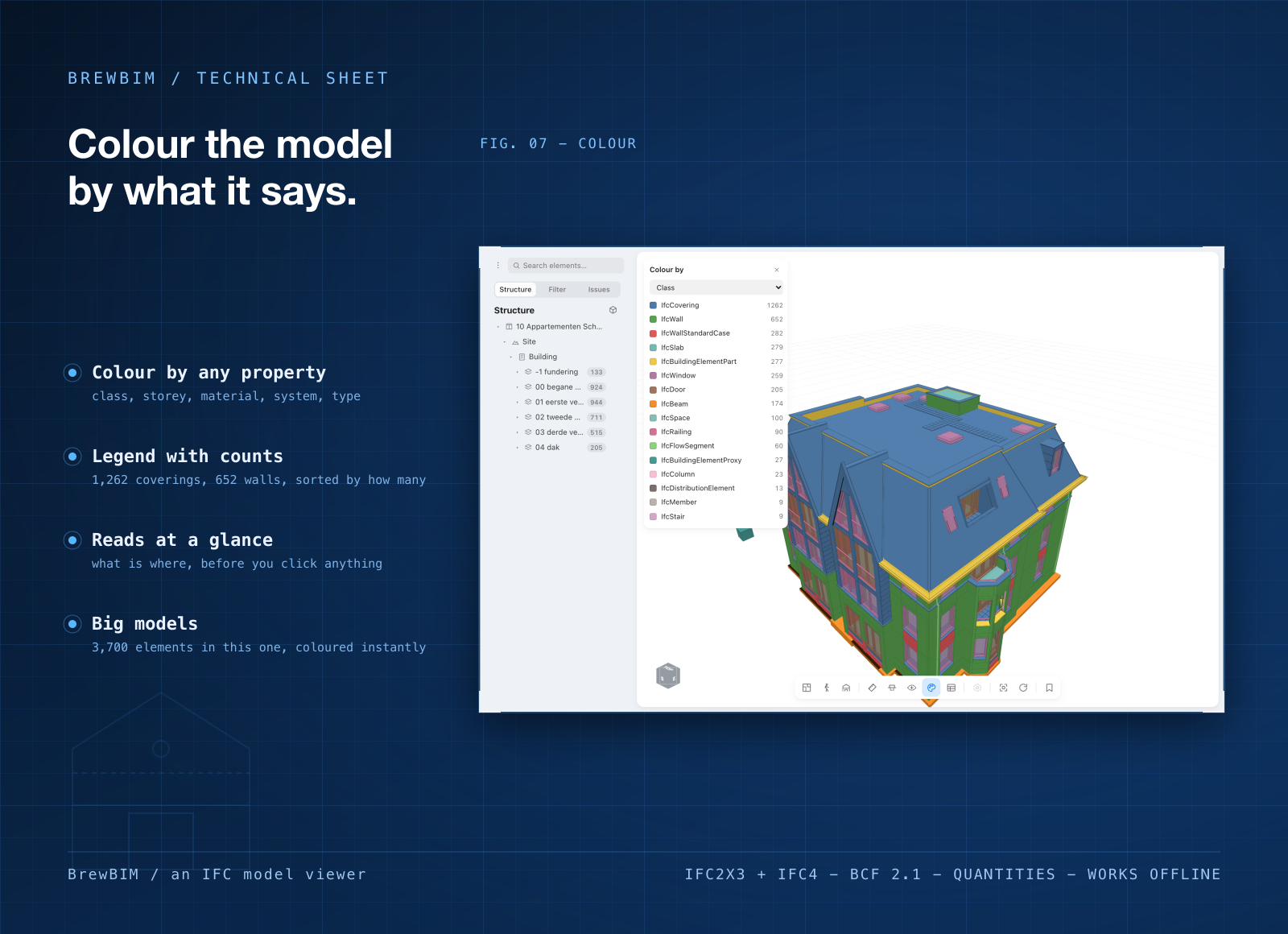Collapse the 10 Appartementen project node
The height and width of the screenshot is (934, 1288).
498,327
